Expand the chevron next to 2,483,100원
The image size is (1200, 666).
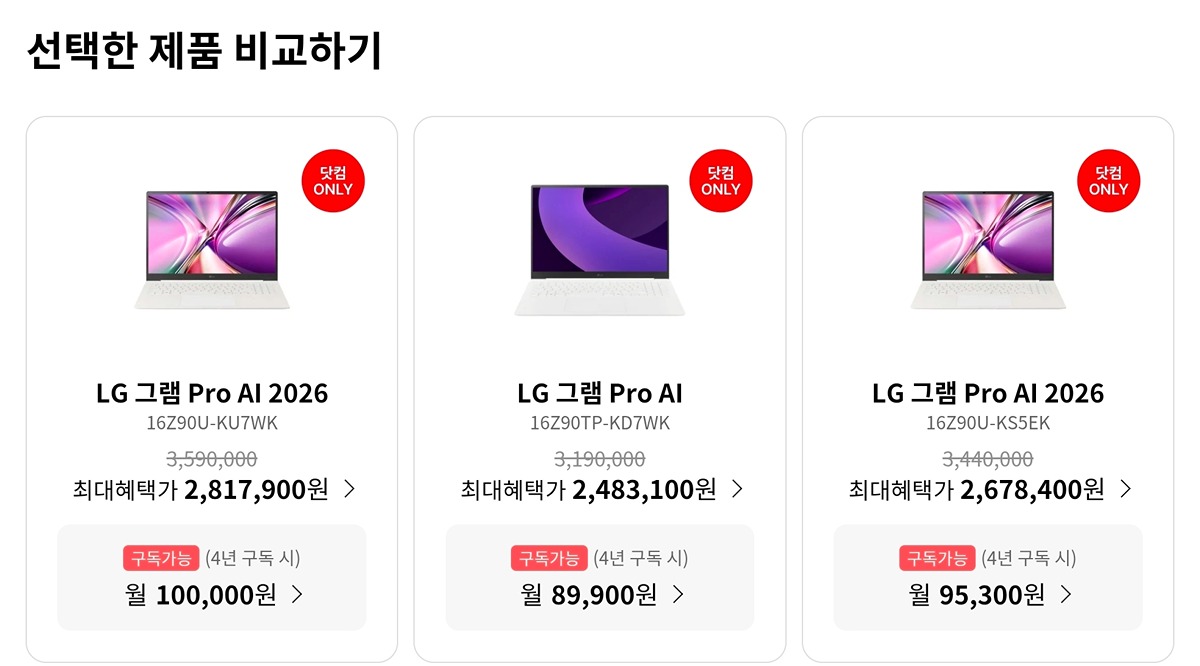coord(737,489)
